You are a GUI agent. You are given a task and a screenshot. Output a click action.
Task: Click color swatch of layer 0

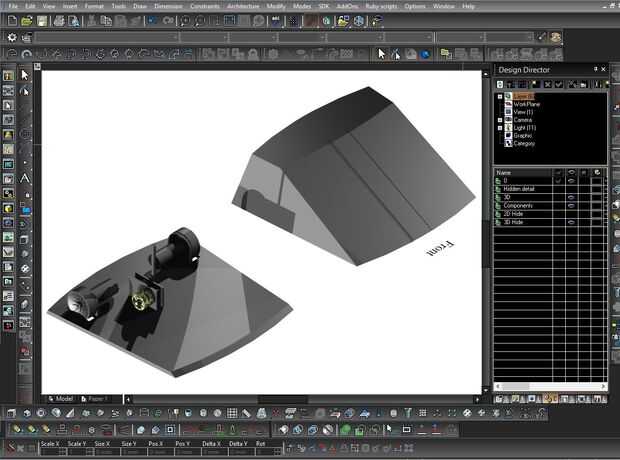tap(597, 181)
